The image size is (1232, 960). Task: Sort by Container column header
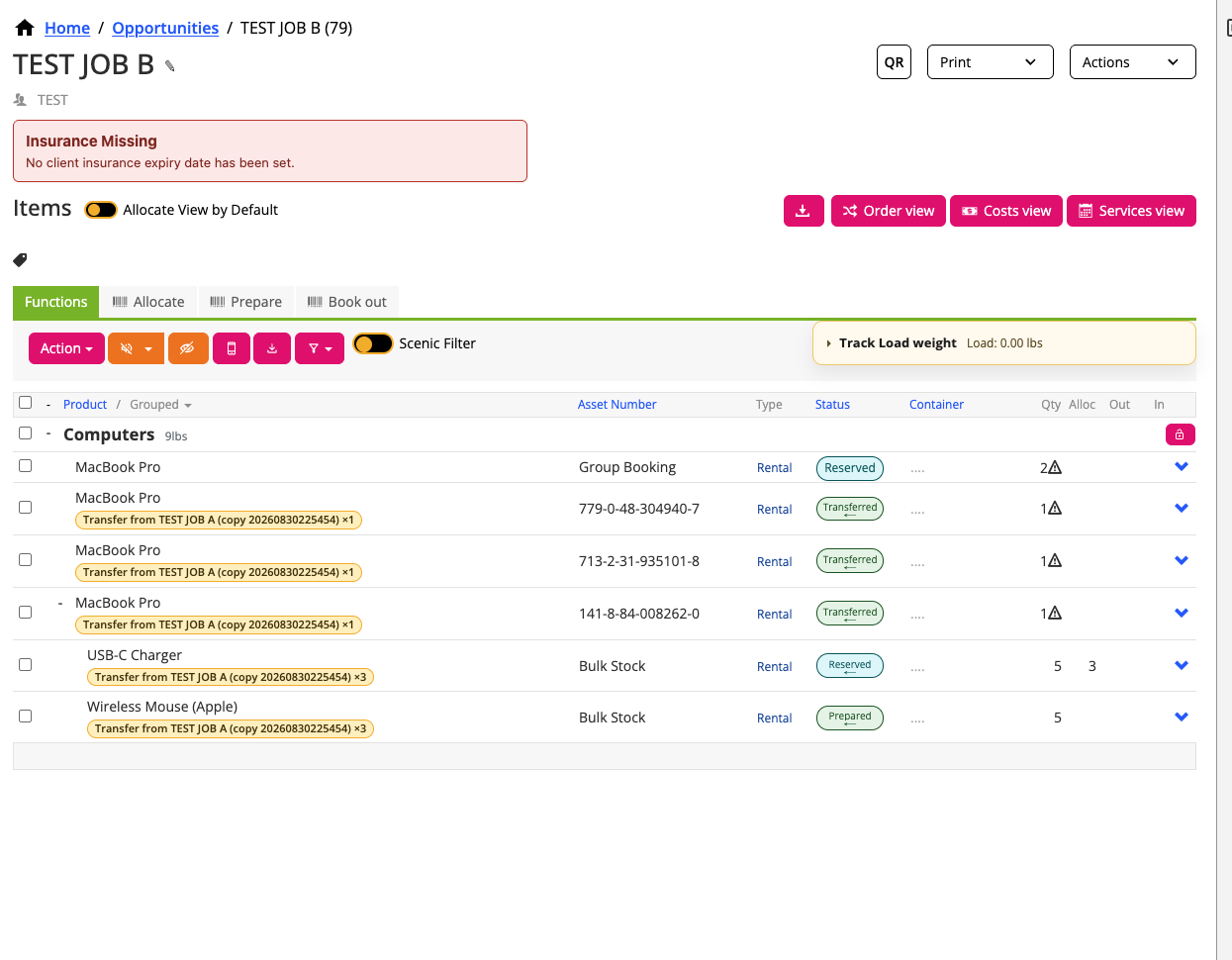click(936, 405)
